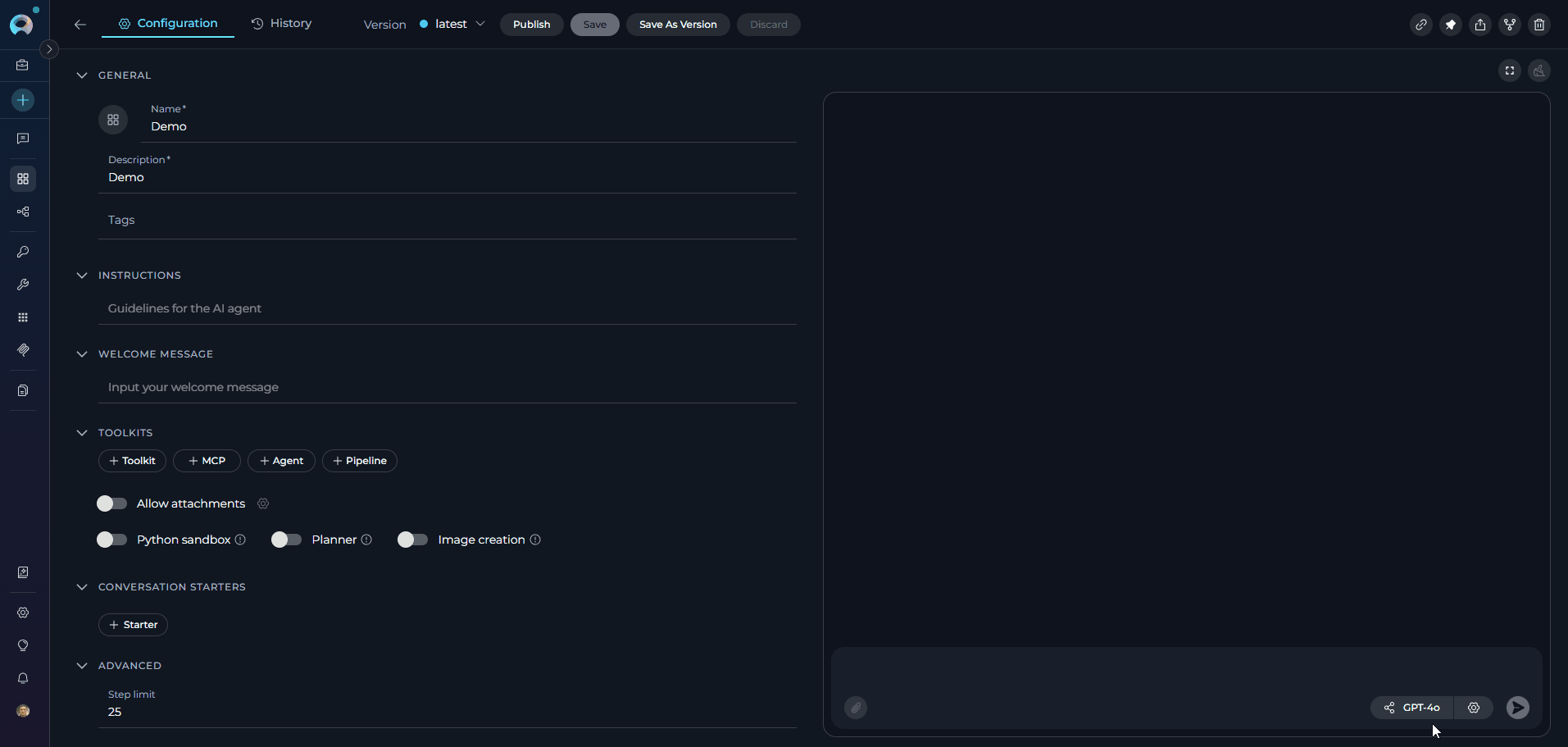Attach a file using the paperclip icon
Screen dimensions: 1568x747
pos(855,708)
